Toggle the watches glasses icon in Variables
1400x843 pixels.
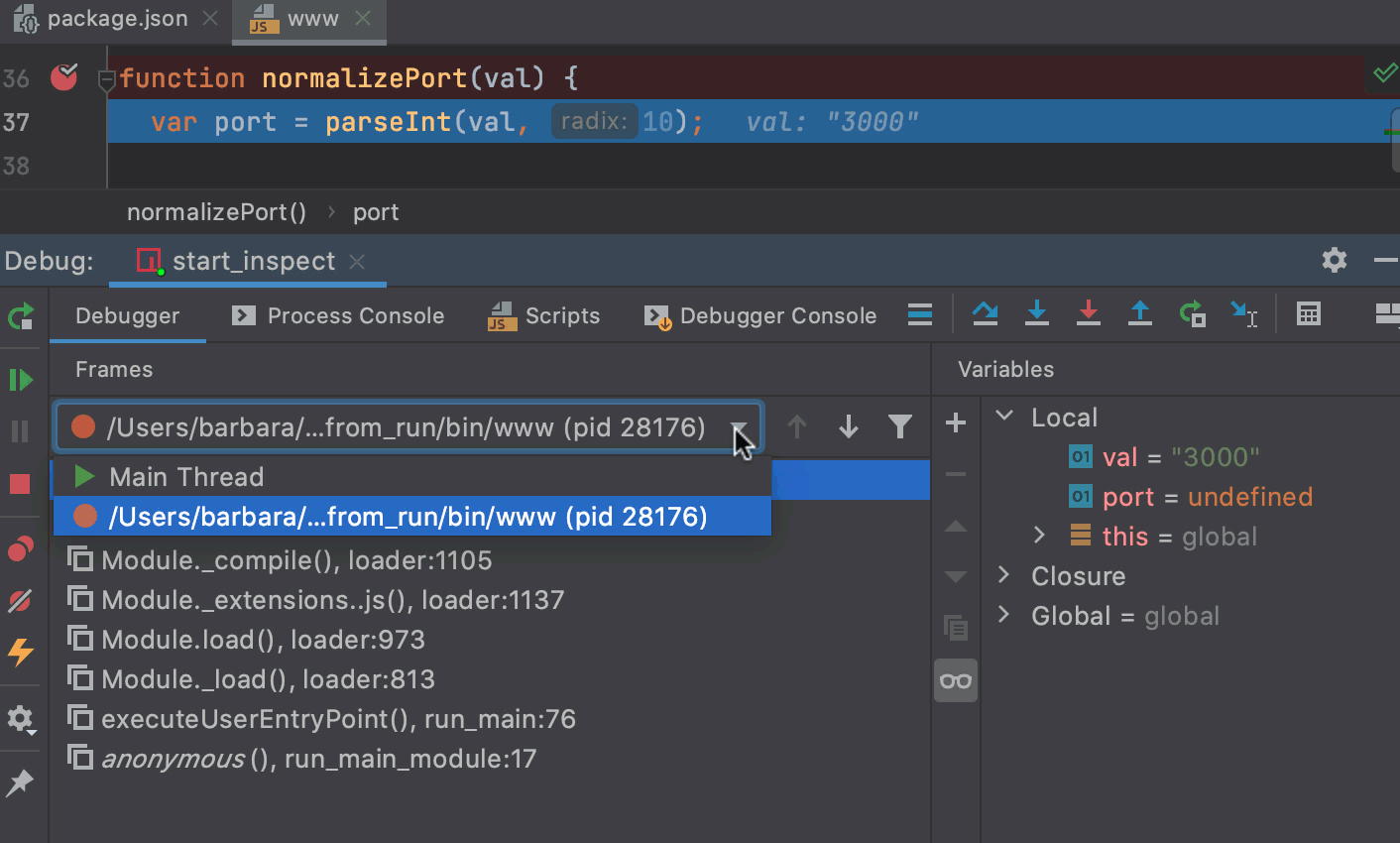click(956, 680)
